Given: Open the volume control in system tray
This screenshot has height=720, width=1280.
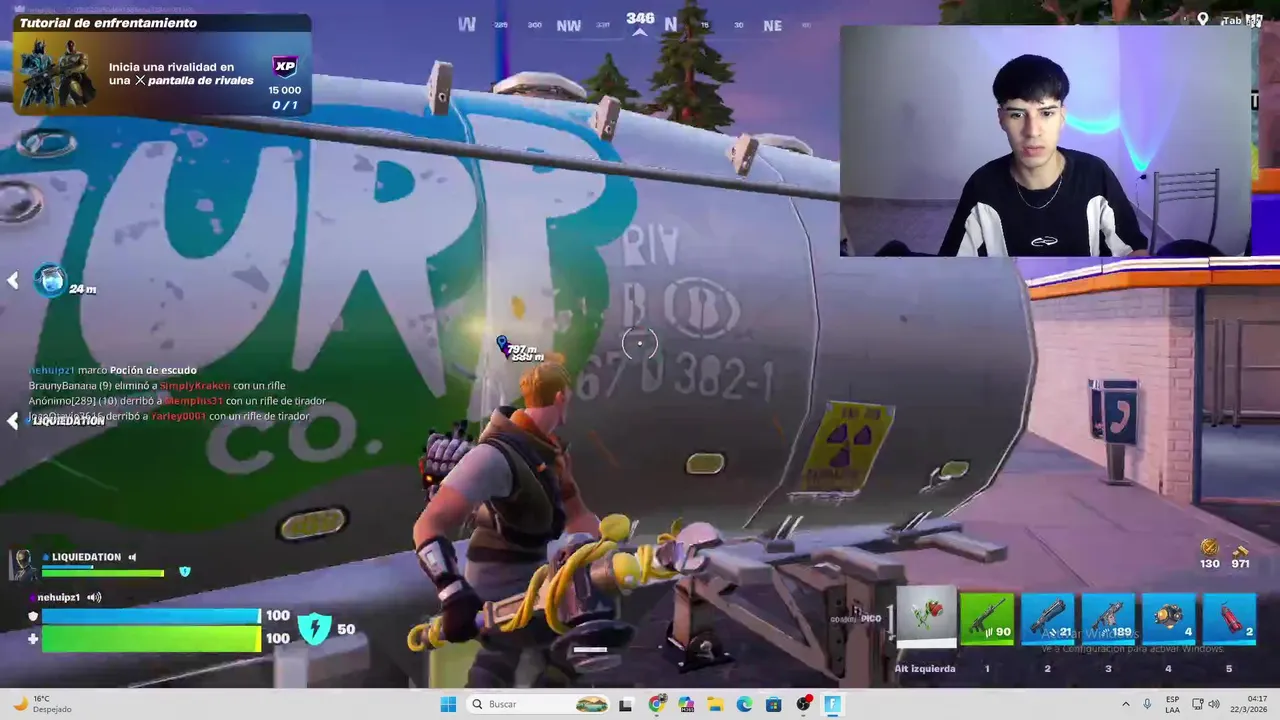Looking at the screenshot, I should click(x=1214, y=704).
